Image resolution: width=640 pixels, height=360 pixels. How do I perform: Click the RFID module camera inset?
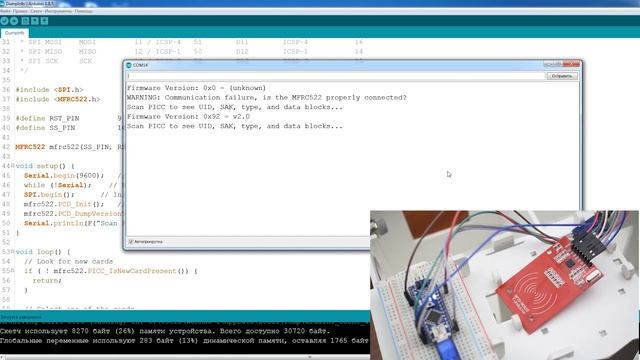coord(504,285)
